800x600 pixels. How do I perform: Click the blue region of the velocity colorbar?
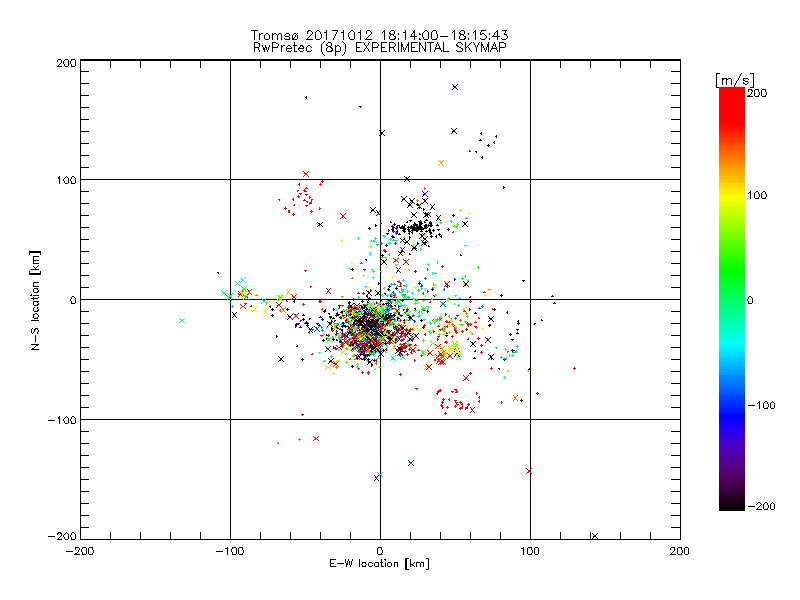tap(732, 416)
